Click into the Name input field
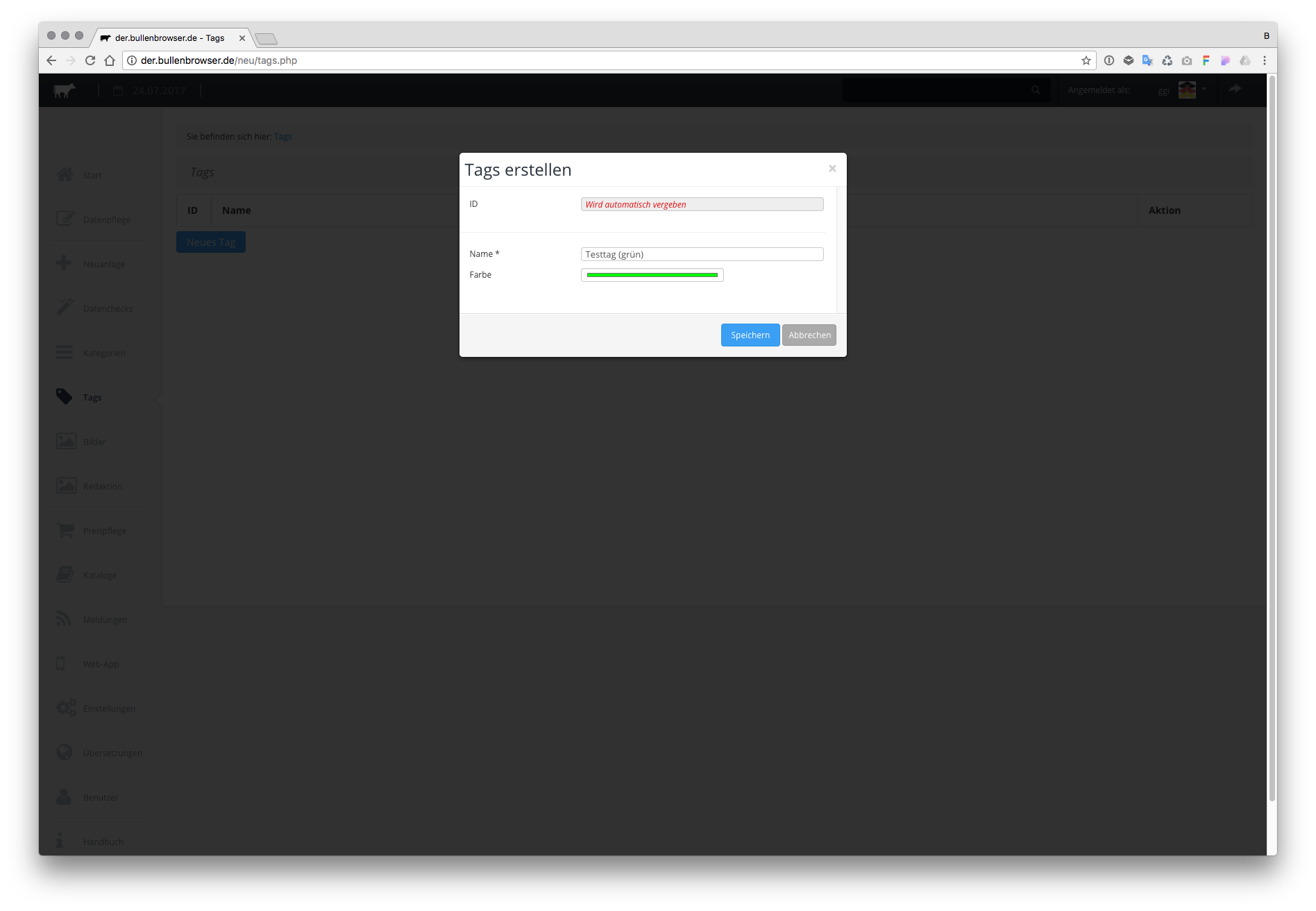The image size is (1316, 911). pyautogui.click(x=701, y=254)
